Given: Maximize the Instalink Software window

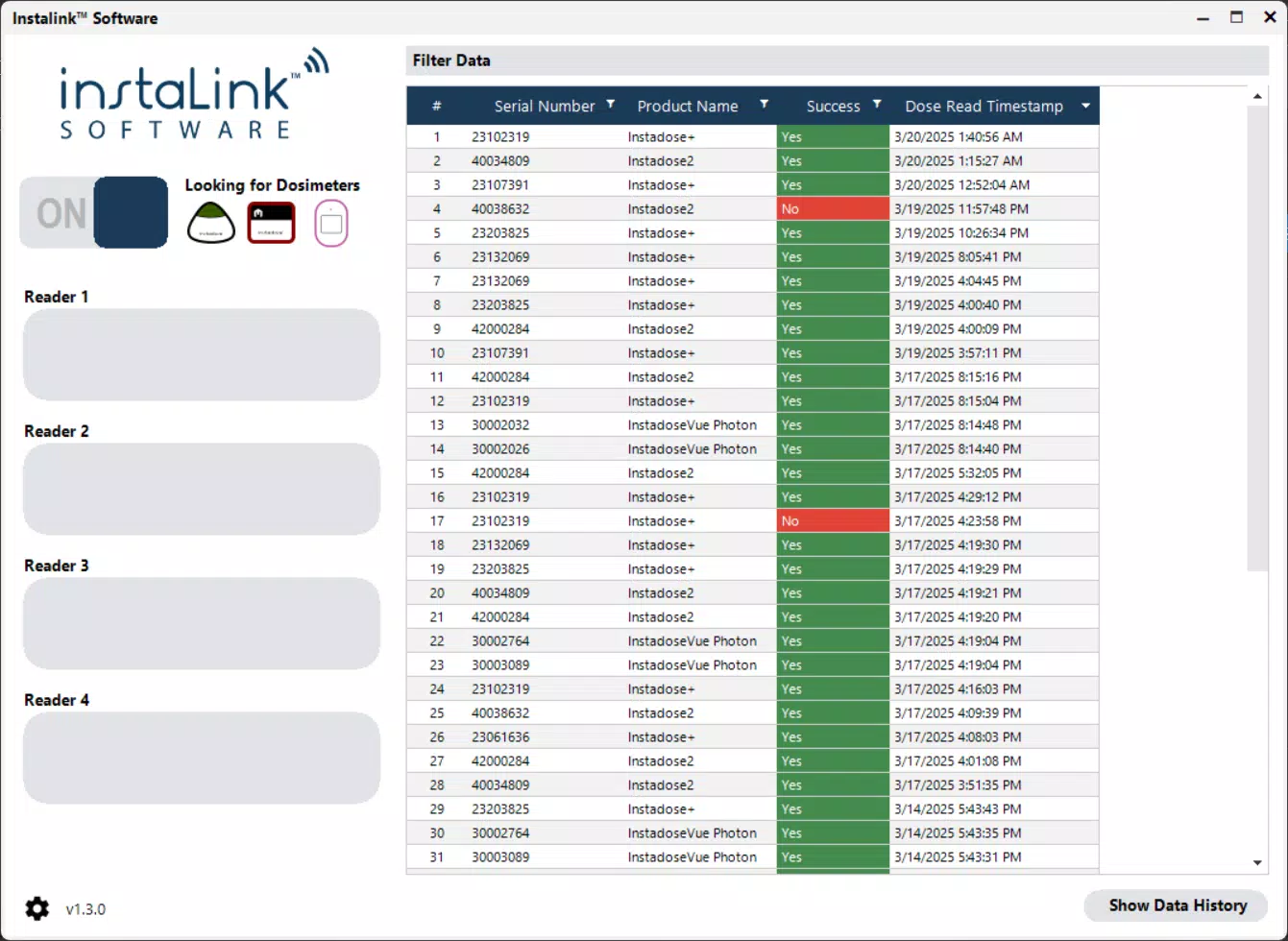Looking at the screenshot, I should [x=1237, y=17].
